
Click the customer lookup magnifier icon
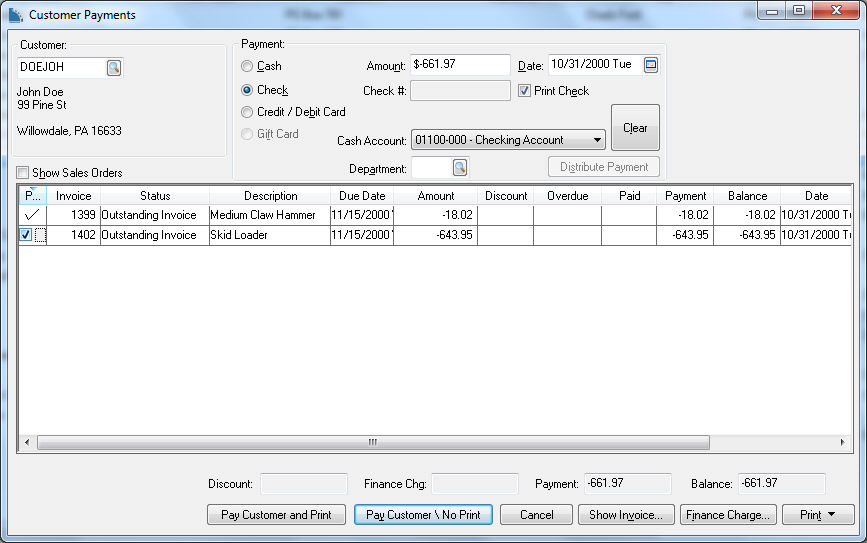[x=114, y=68]
